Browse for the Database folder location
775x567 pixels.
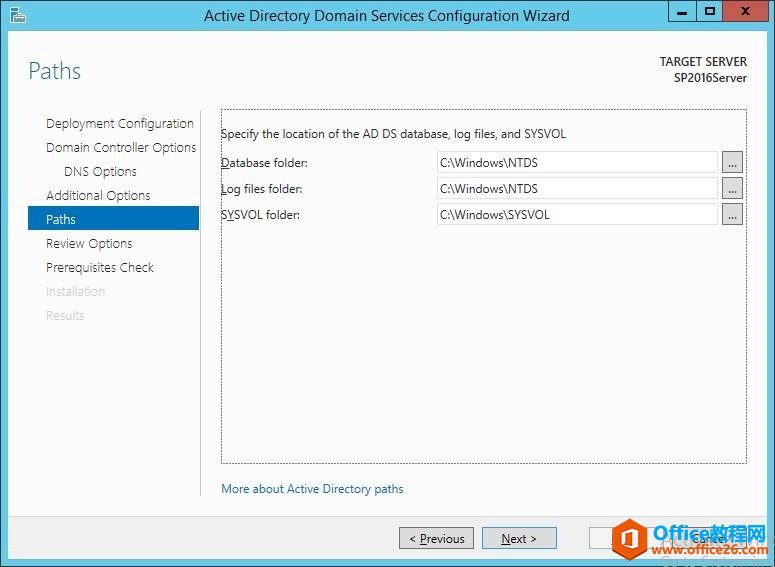coord(732,162)
